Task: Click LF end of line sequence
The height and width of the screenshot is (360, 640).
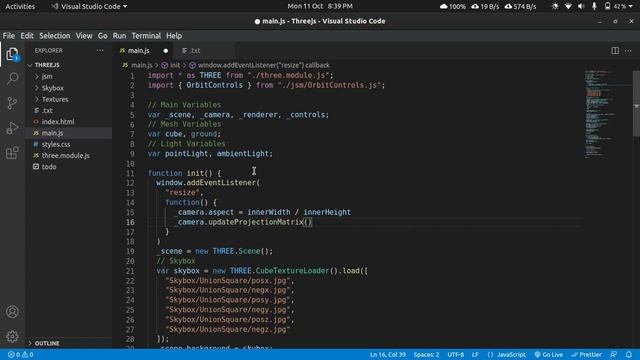Action: [x=475, y=355]
